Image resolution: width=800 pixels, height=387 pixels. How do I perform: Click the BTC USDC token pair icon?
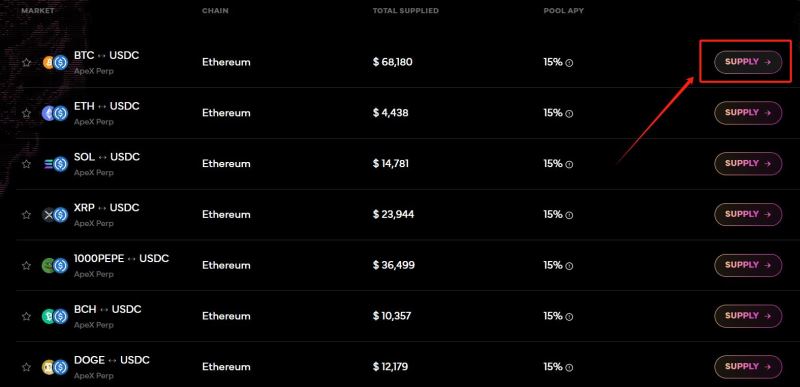[x=55, y=63]
